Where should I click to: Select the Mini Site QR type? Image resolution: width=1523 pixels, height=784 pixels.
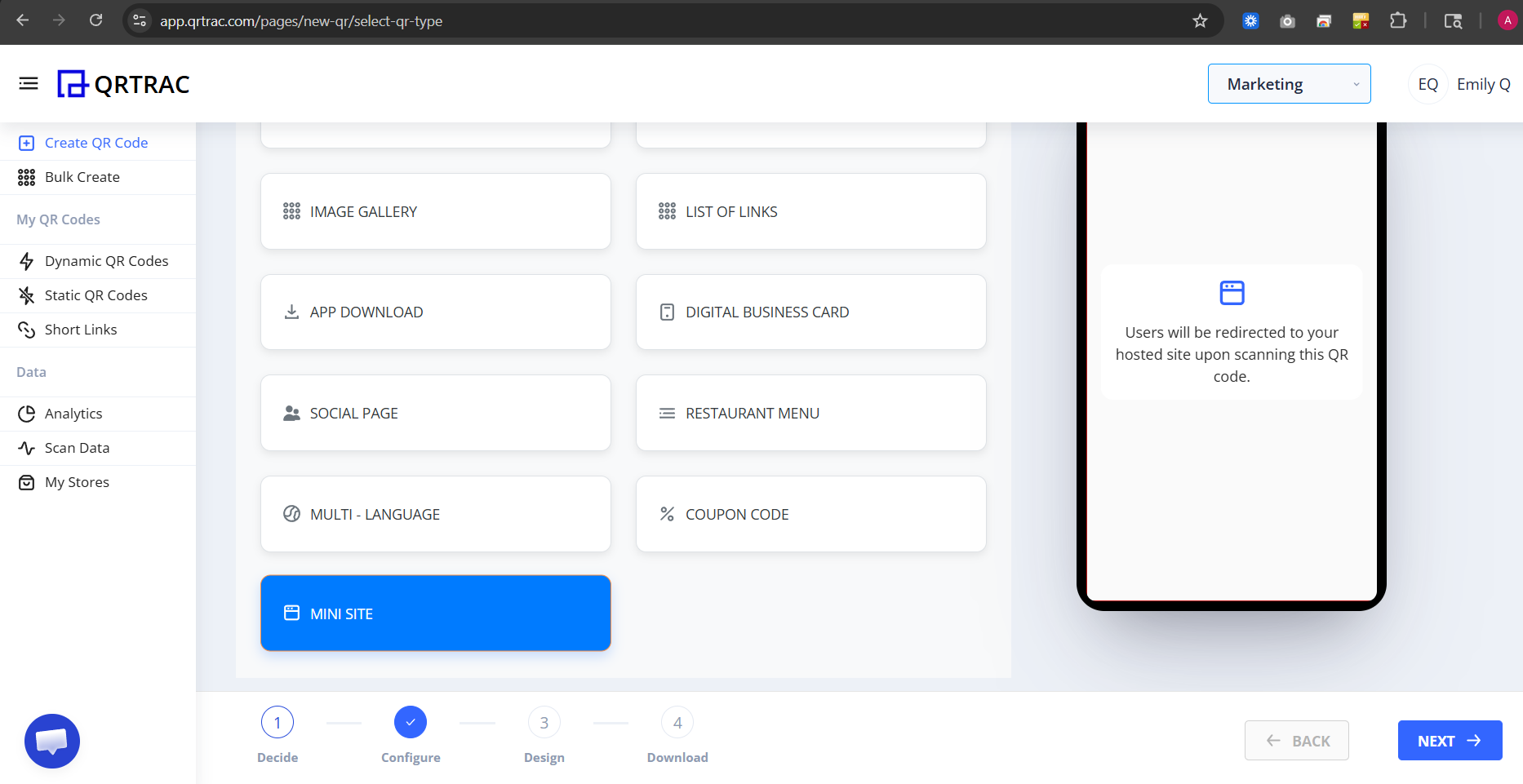(x=435, y=613)
